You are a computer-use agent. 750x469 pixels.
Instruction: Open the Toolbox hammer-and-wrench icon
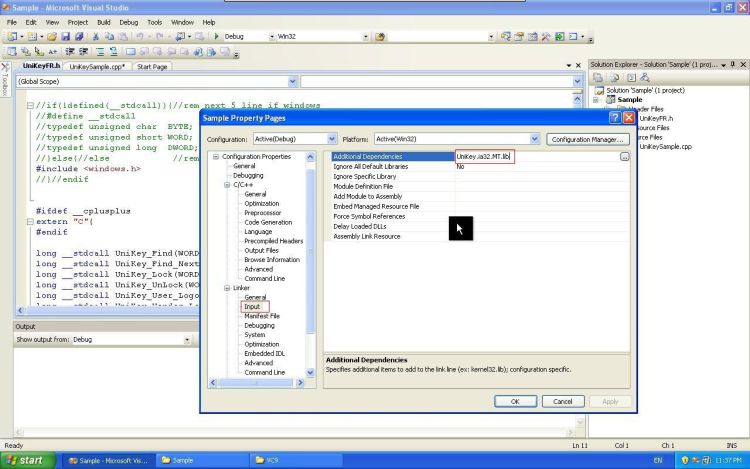coord(546,36)
